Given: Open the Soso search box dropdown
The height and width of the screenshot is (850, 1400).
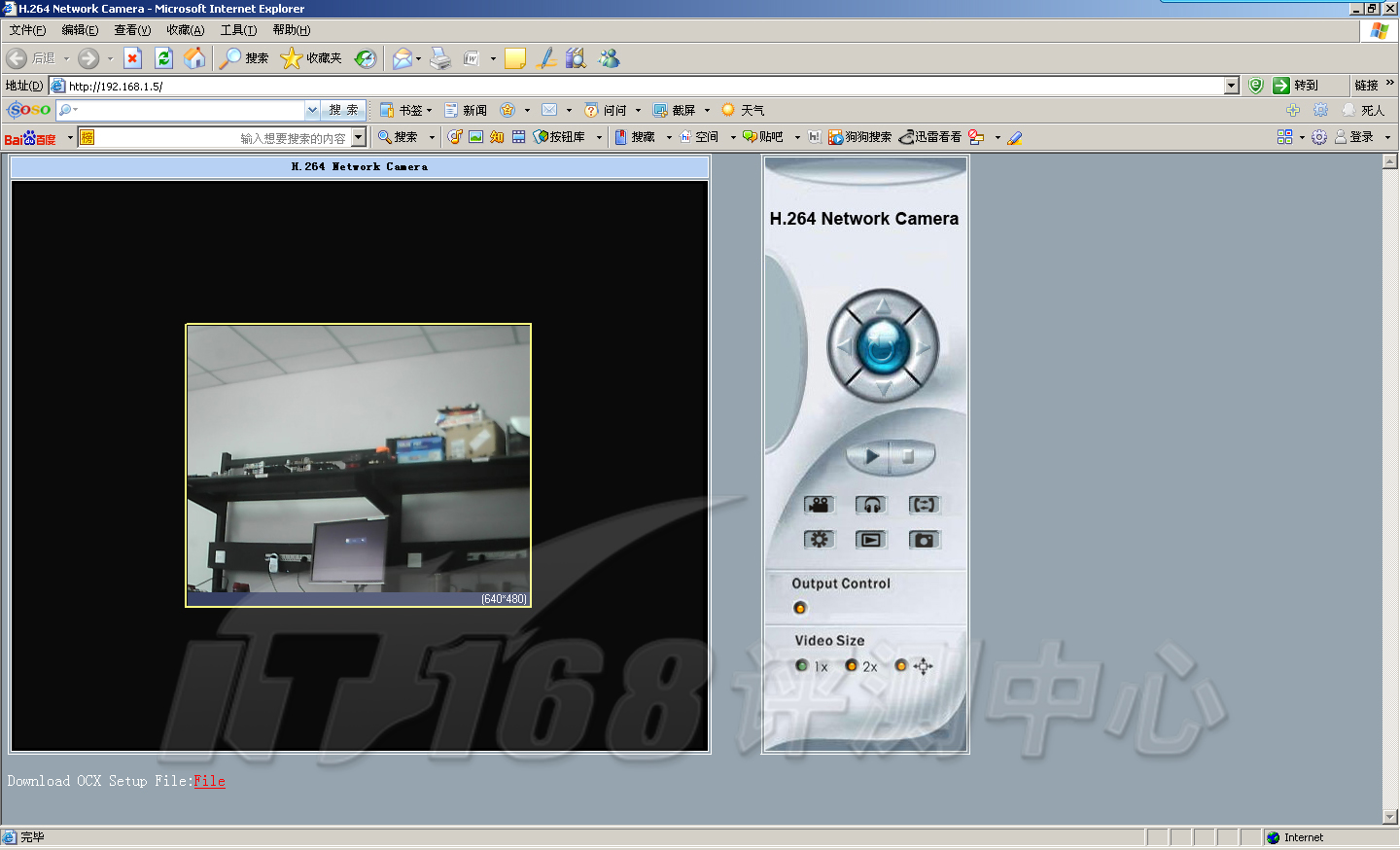Looking at the screenshot, I should click(x=312, y=110).
